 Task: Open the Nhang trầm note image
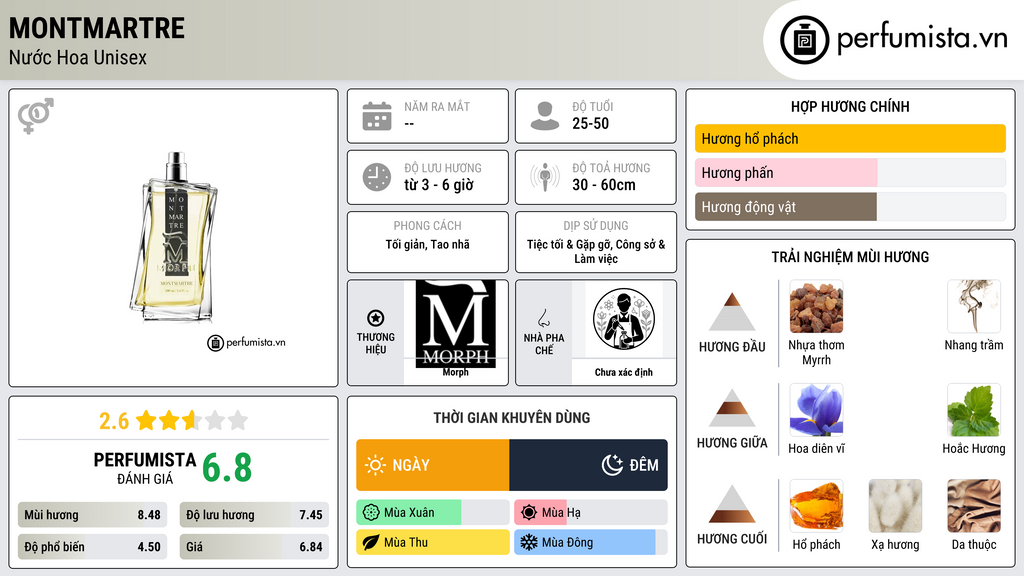pyautogui.click(x=974, y=307)
